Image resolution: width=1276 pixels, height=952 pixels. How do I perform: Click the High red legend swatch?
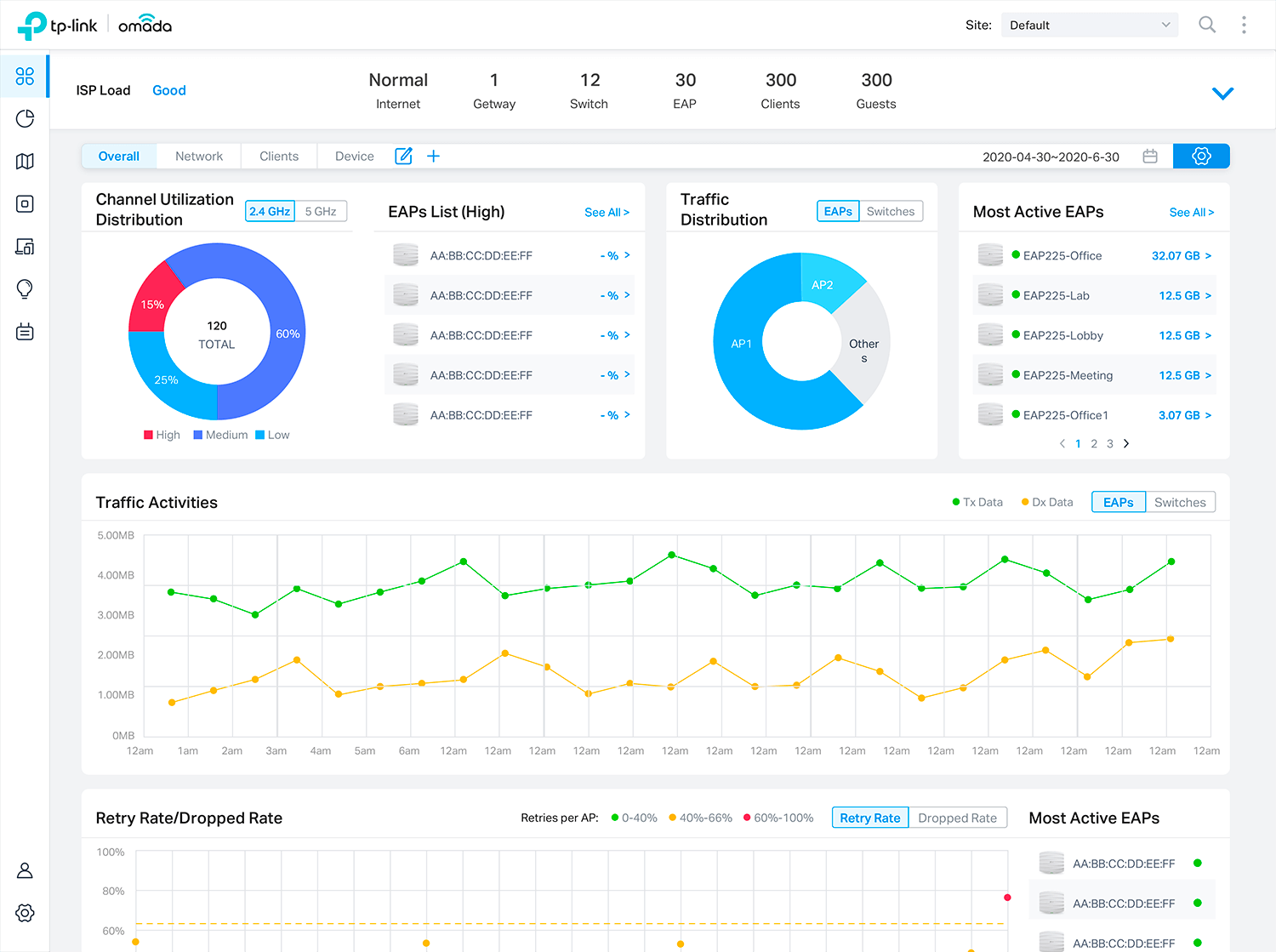tap(149, 435)
